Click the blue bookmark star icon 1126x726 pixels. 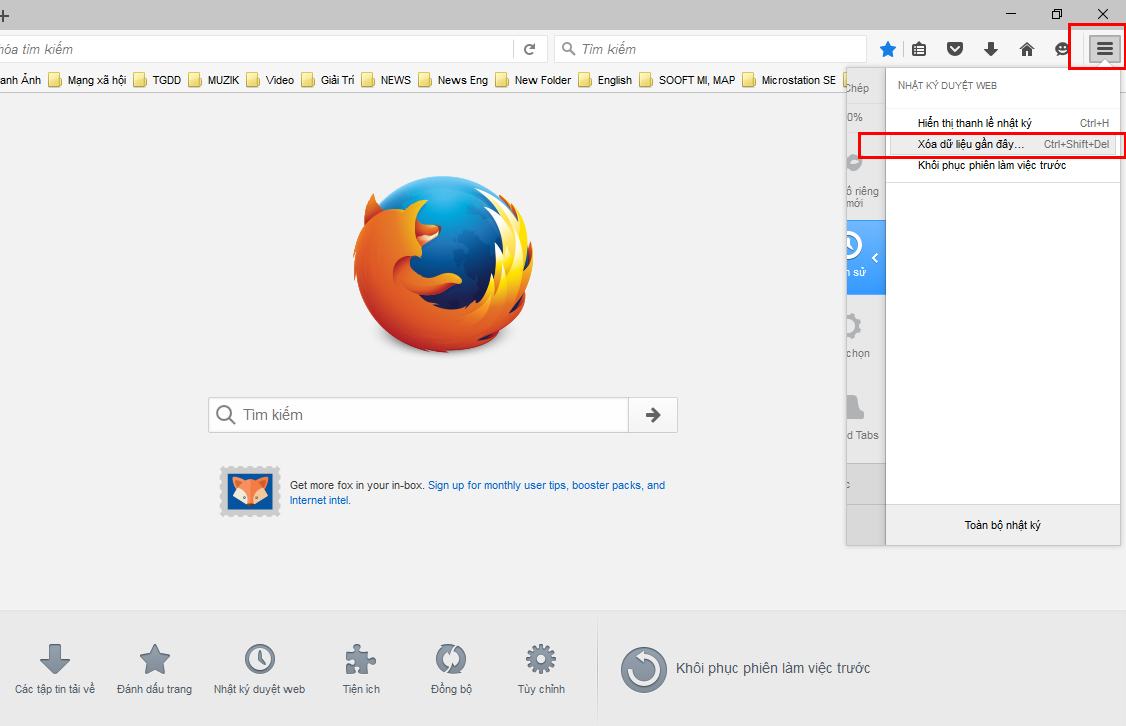click(888, 49)
